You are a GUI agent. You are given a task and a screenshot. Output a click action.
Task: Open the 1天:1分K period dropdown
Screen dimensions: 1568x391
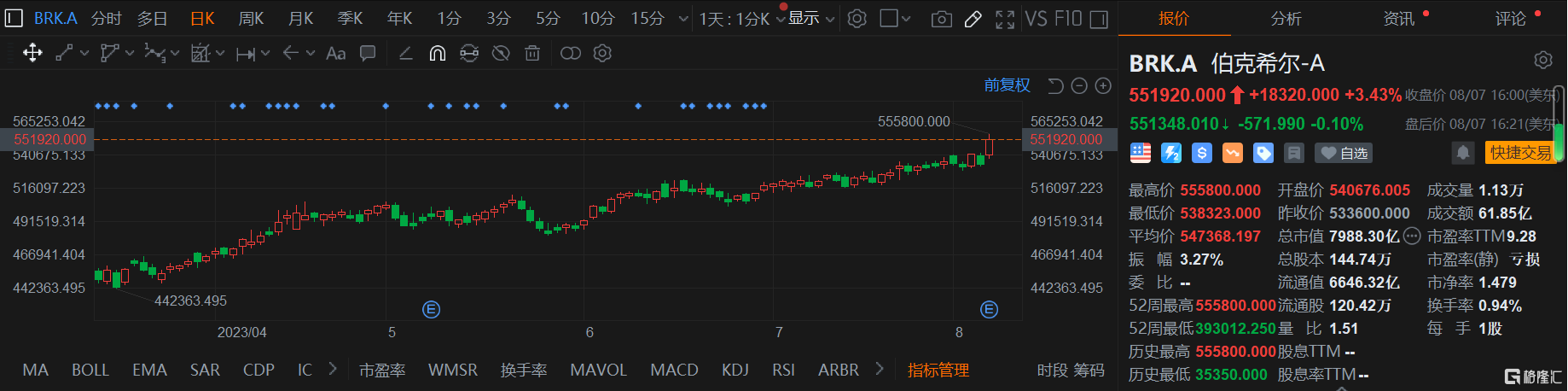[x=742, y=18]
